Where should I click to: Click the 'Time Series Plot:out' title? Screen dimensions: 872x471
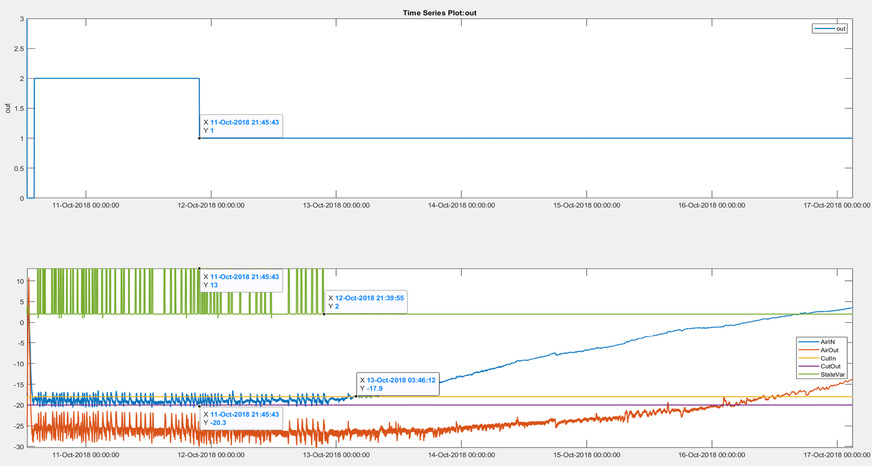tap(435, 11)
